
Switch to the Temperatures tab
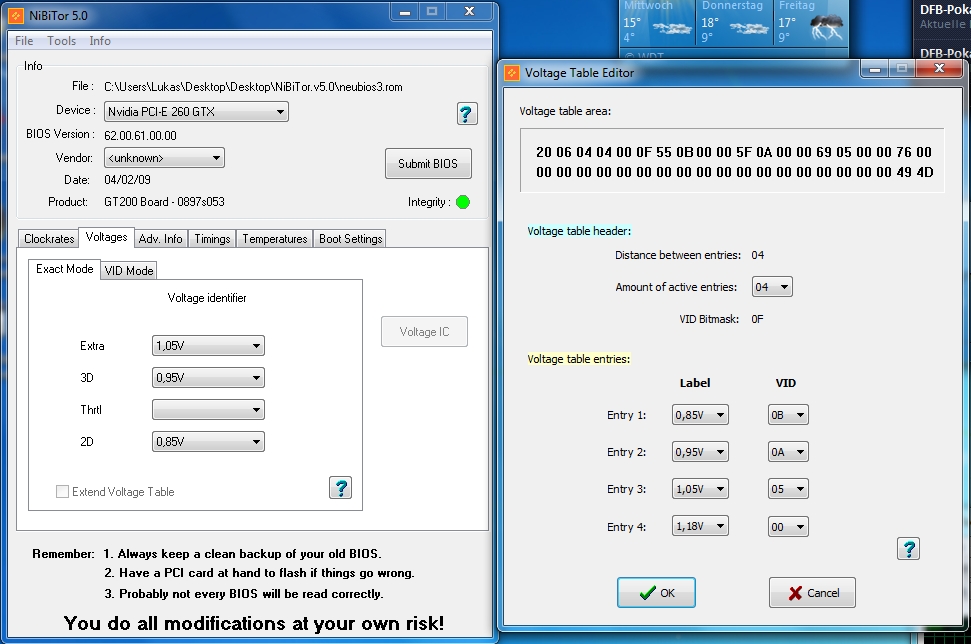[274, 238]
